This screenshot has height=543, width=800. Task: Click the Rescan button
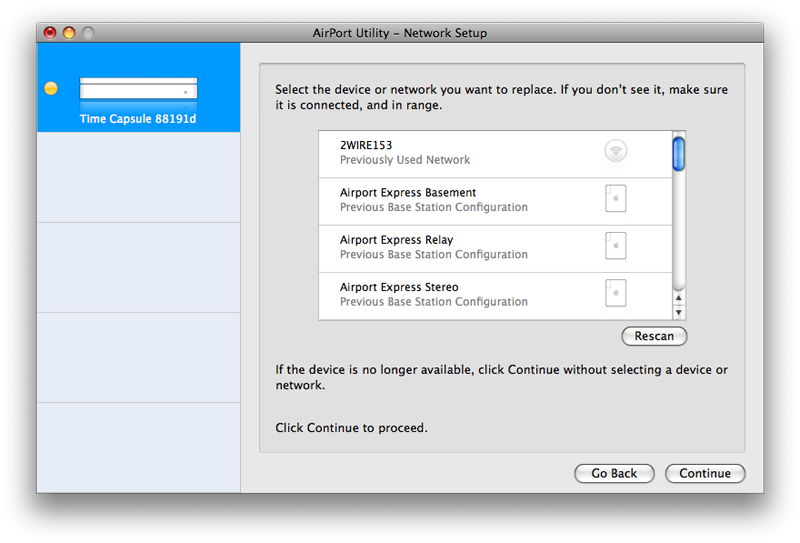[x=654, y=336]
